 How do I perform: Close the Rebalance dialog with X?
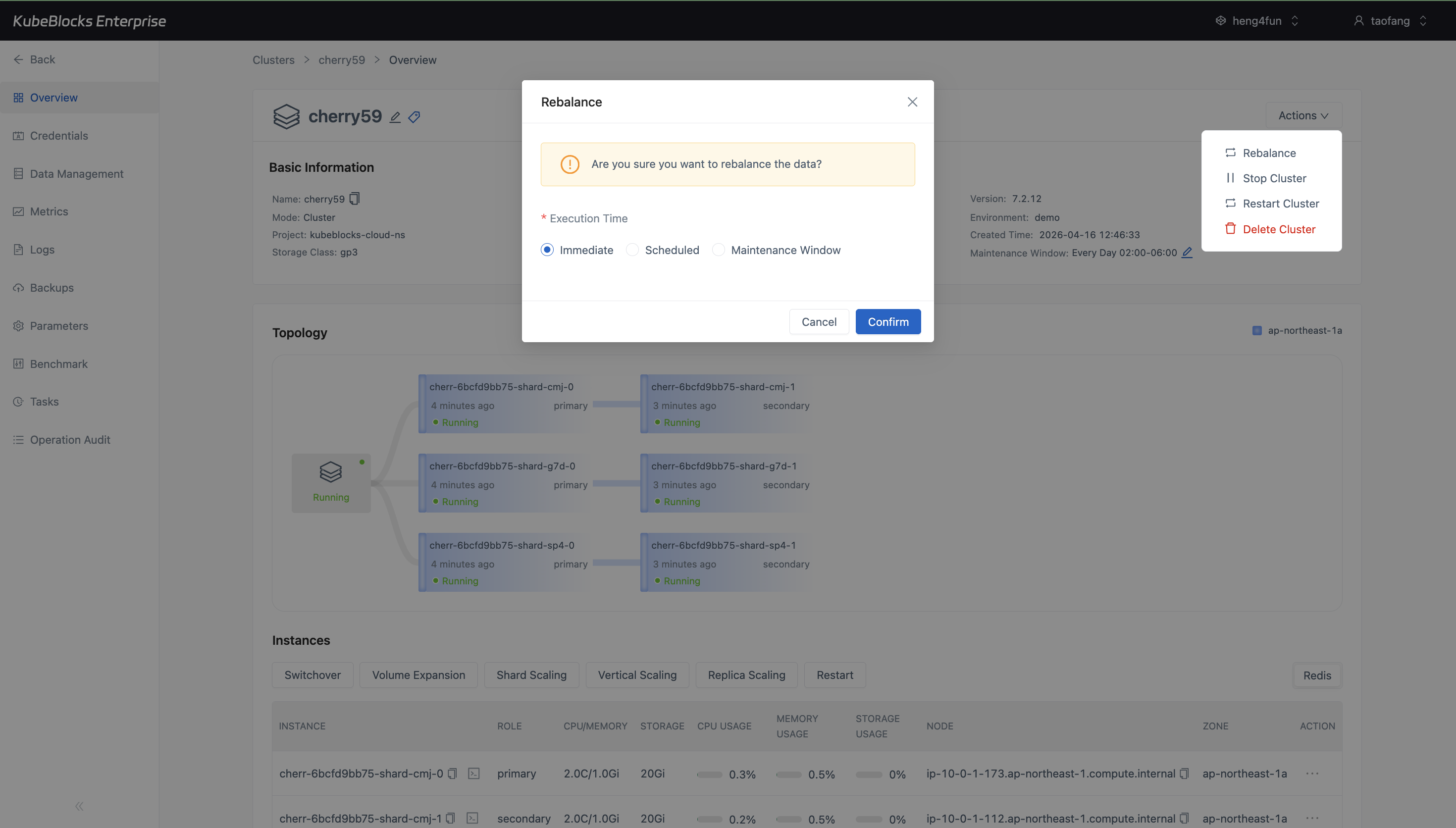[x=912, y=102]
